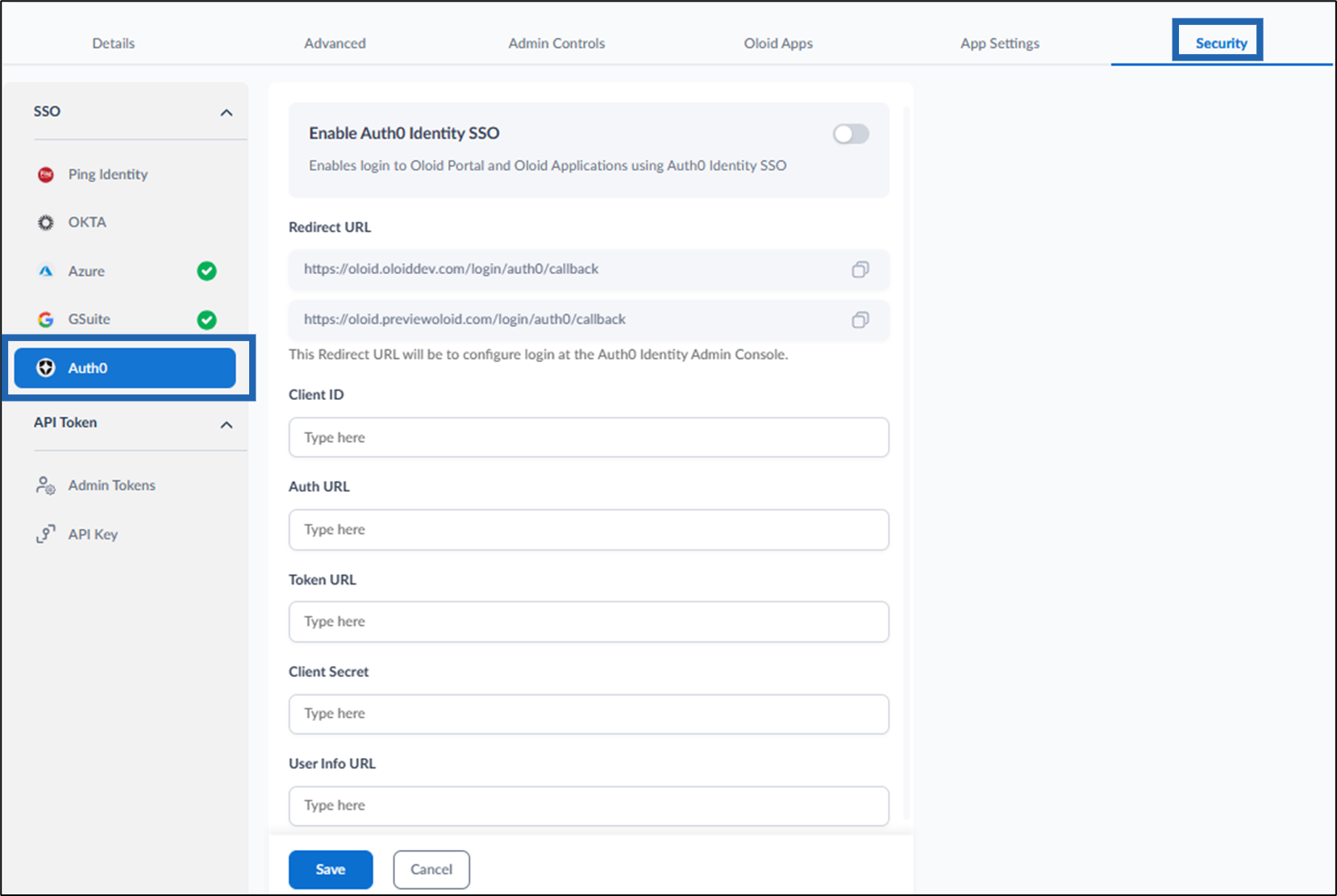The image size is (1337, 896).
Task: Collapse the API Token section chevron
Action: click(227, 425)
